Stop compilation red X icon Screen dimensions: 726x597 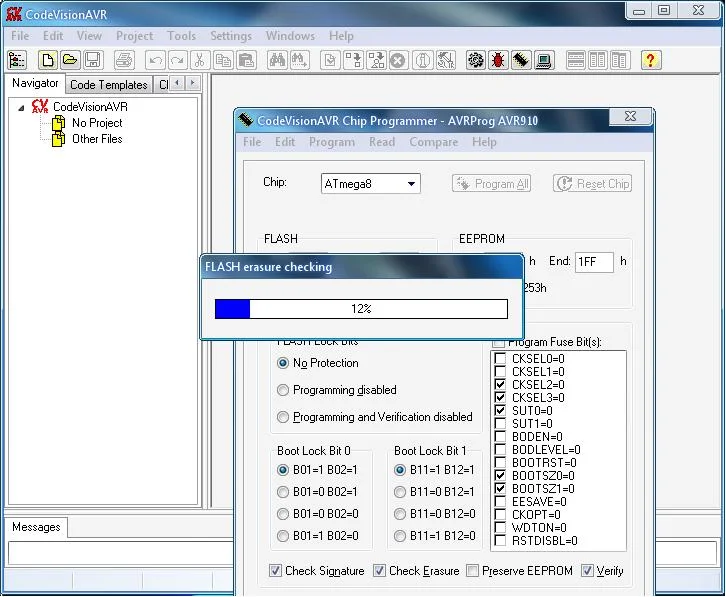(398, 60)
